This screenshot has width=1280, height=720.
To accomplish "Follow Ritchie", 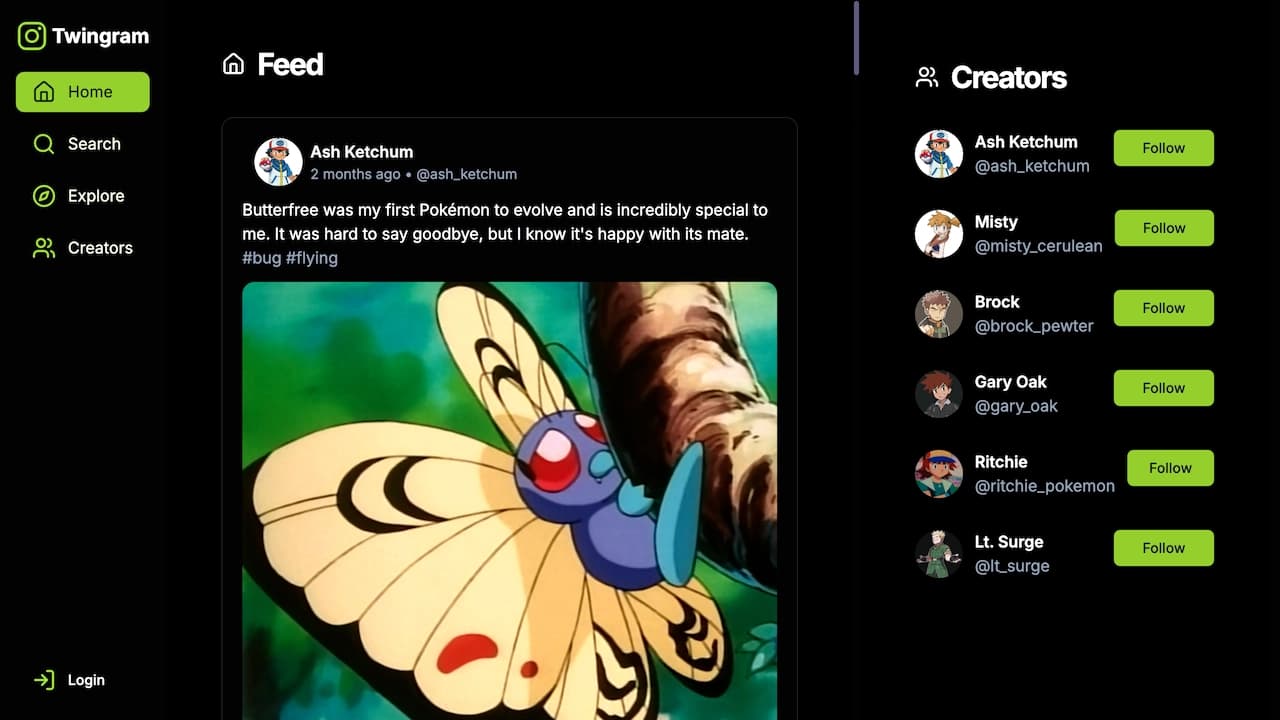I will coord(1170,468).
